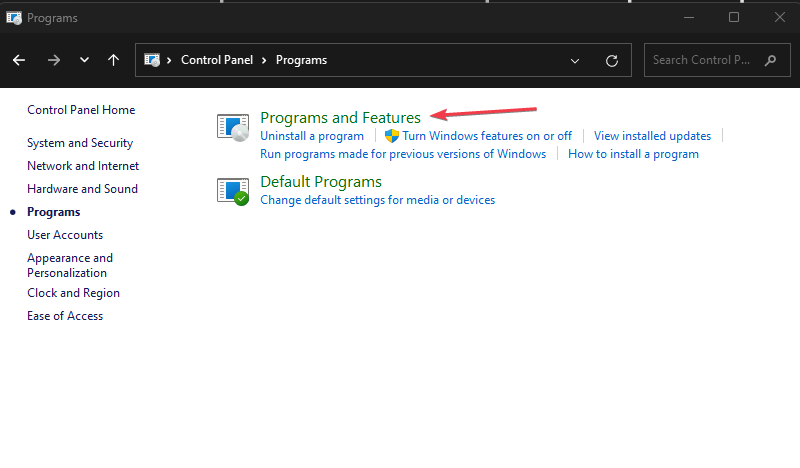Close the Programs window
800x468 pixels.
click(x=779, y=17)
